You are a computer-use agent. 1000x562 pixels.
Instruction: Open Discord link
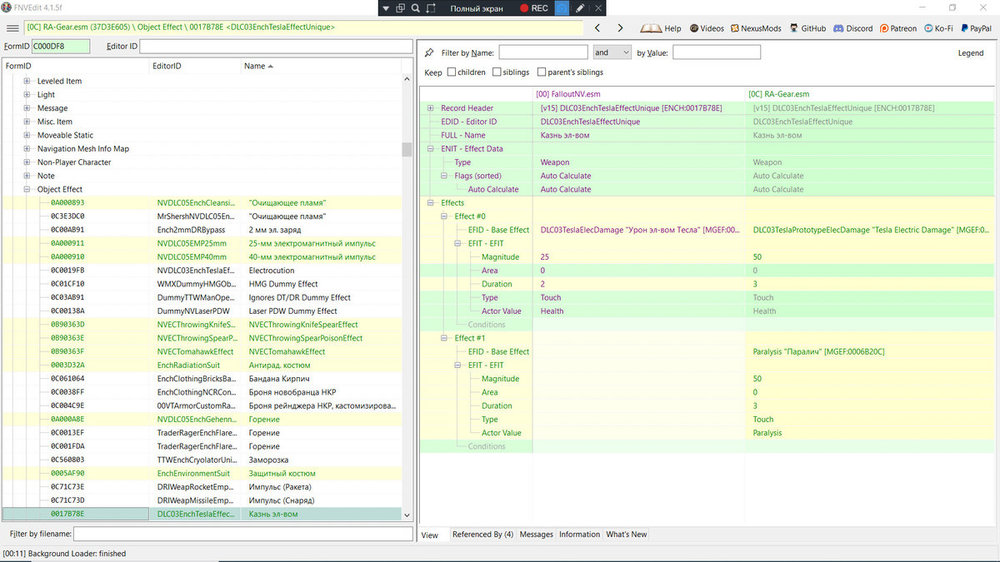(x=853, y=28)
